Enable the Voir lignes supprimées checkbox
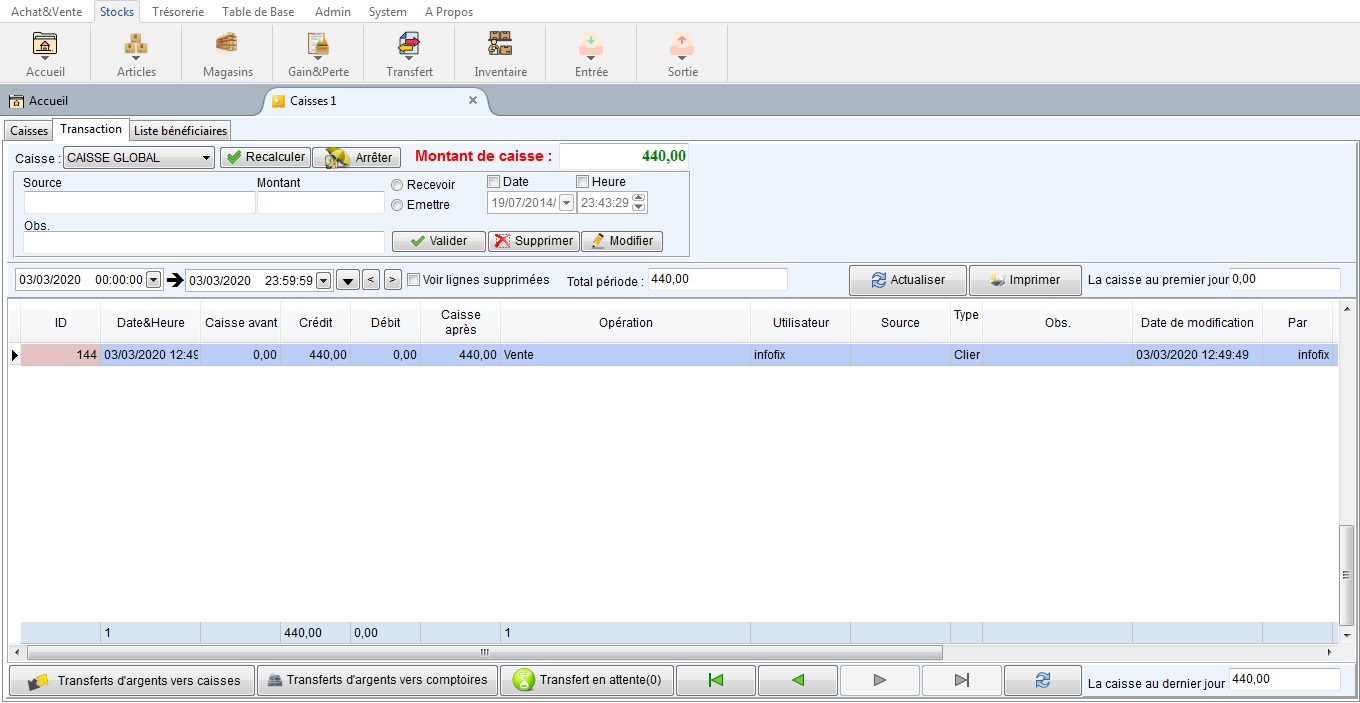 click(x=414, y=280)
